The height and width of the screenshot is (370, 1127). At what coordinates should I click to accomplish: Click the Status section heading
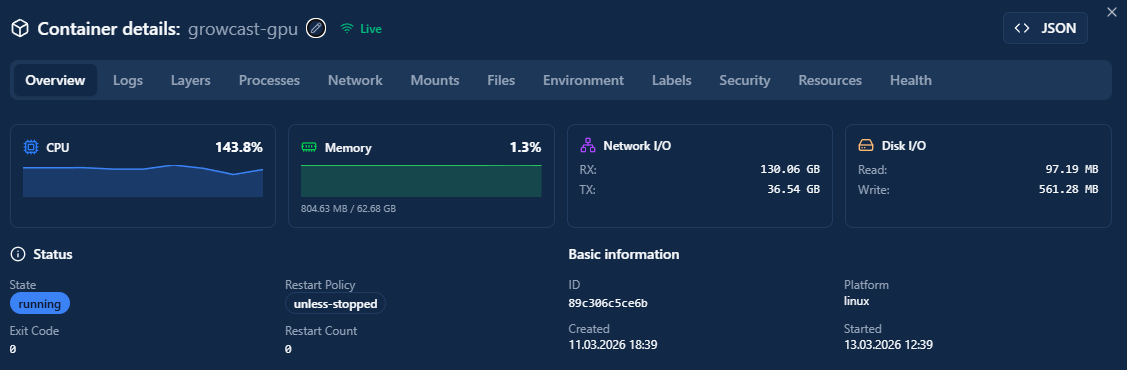pyautogui.click(x=52, y=254)
